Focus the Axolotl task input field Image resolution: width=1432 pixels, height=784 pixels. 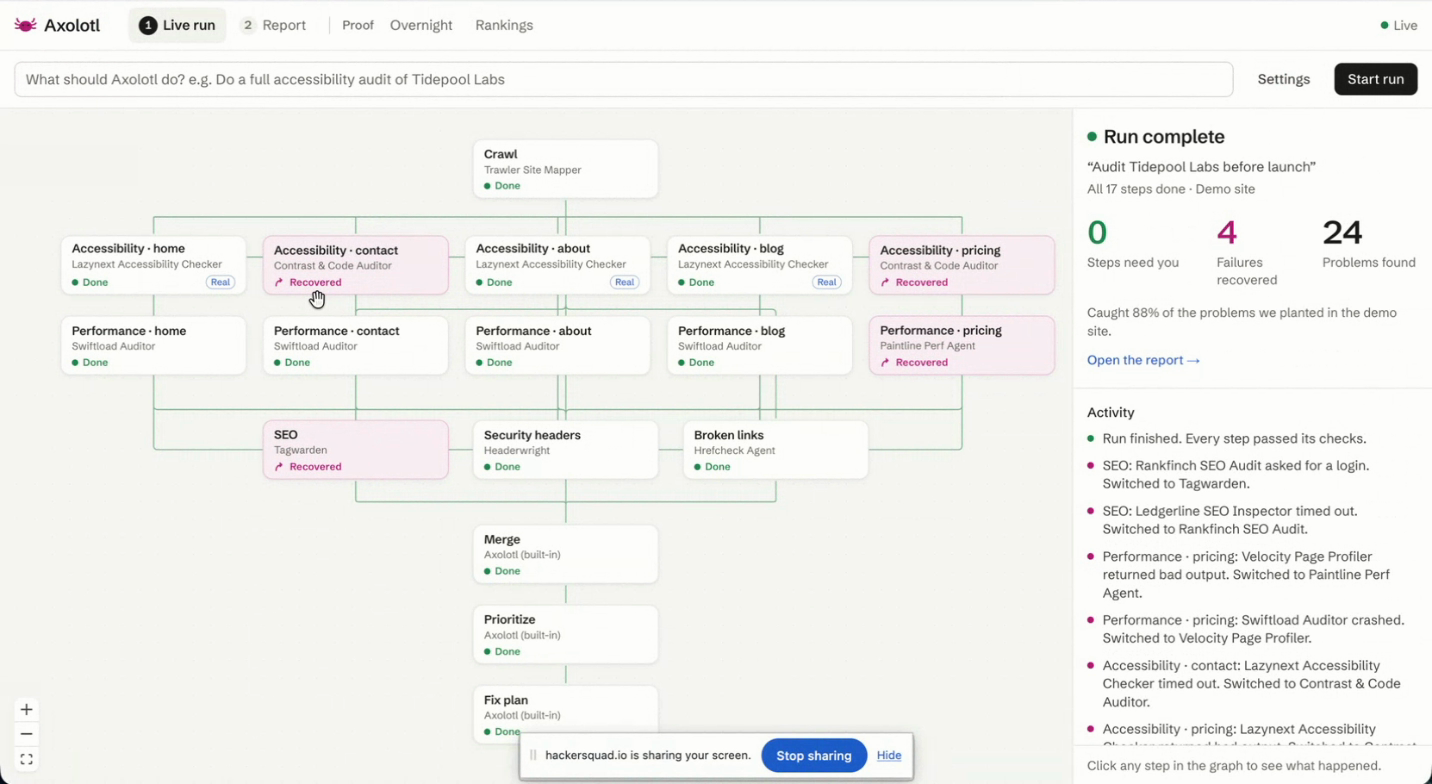[623, 79]
